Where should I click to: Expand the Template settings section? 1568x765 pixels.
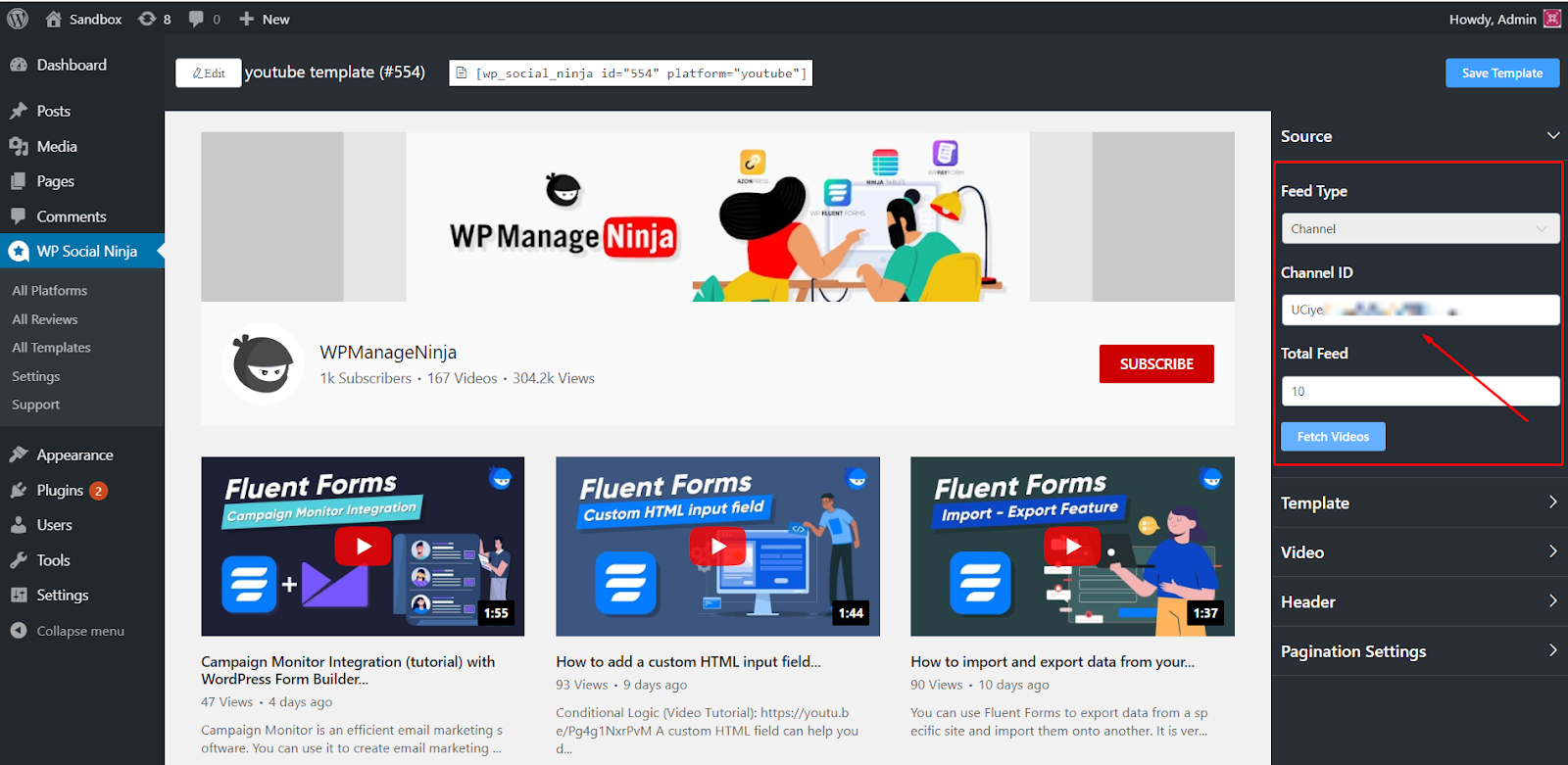[1420, 502]
